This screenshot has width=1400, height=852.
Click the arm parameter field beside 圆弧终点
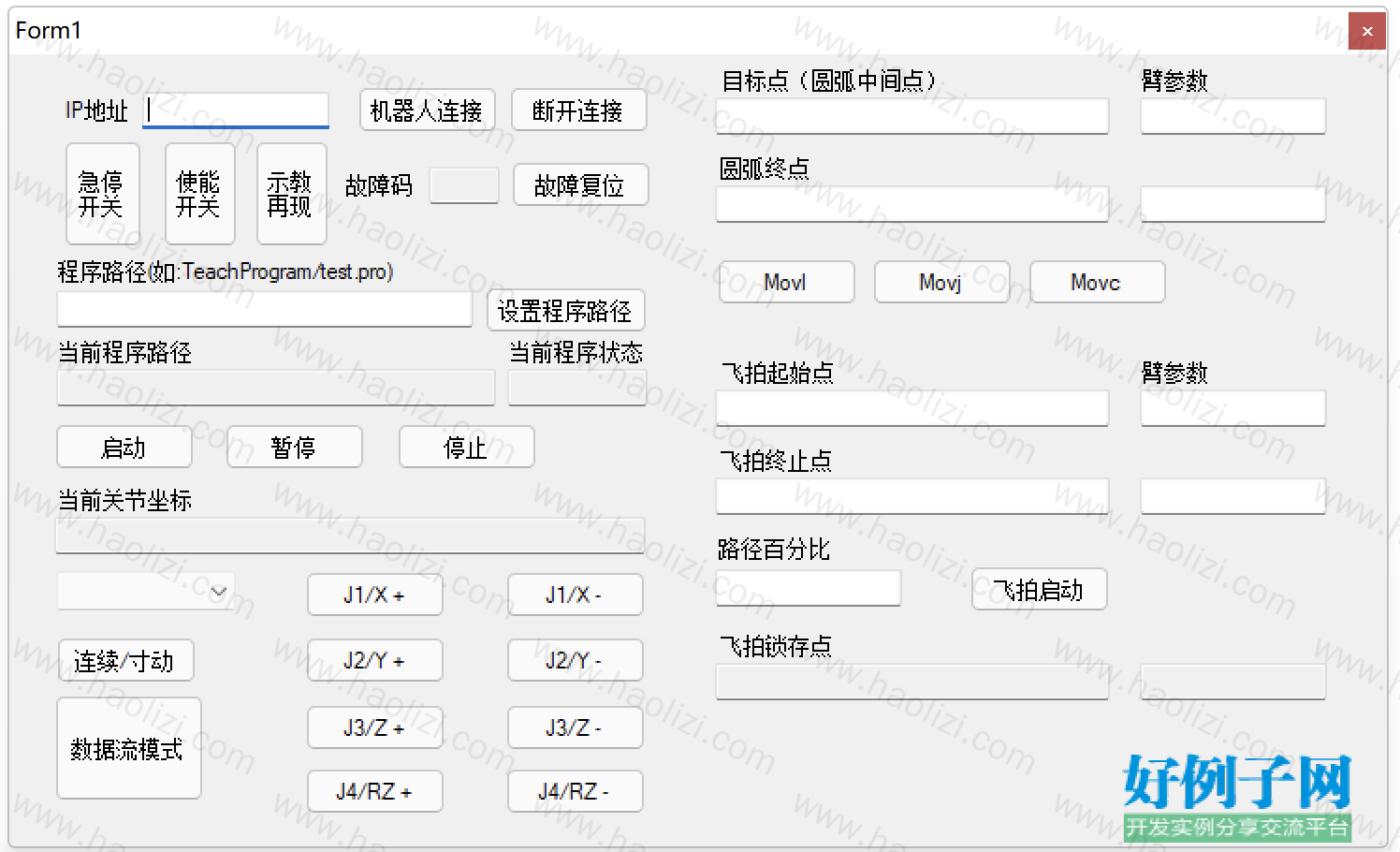click(1233, 204)
